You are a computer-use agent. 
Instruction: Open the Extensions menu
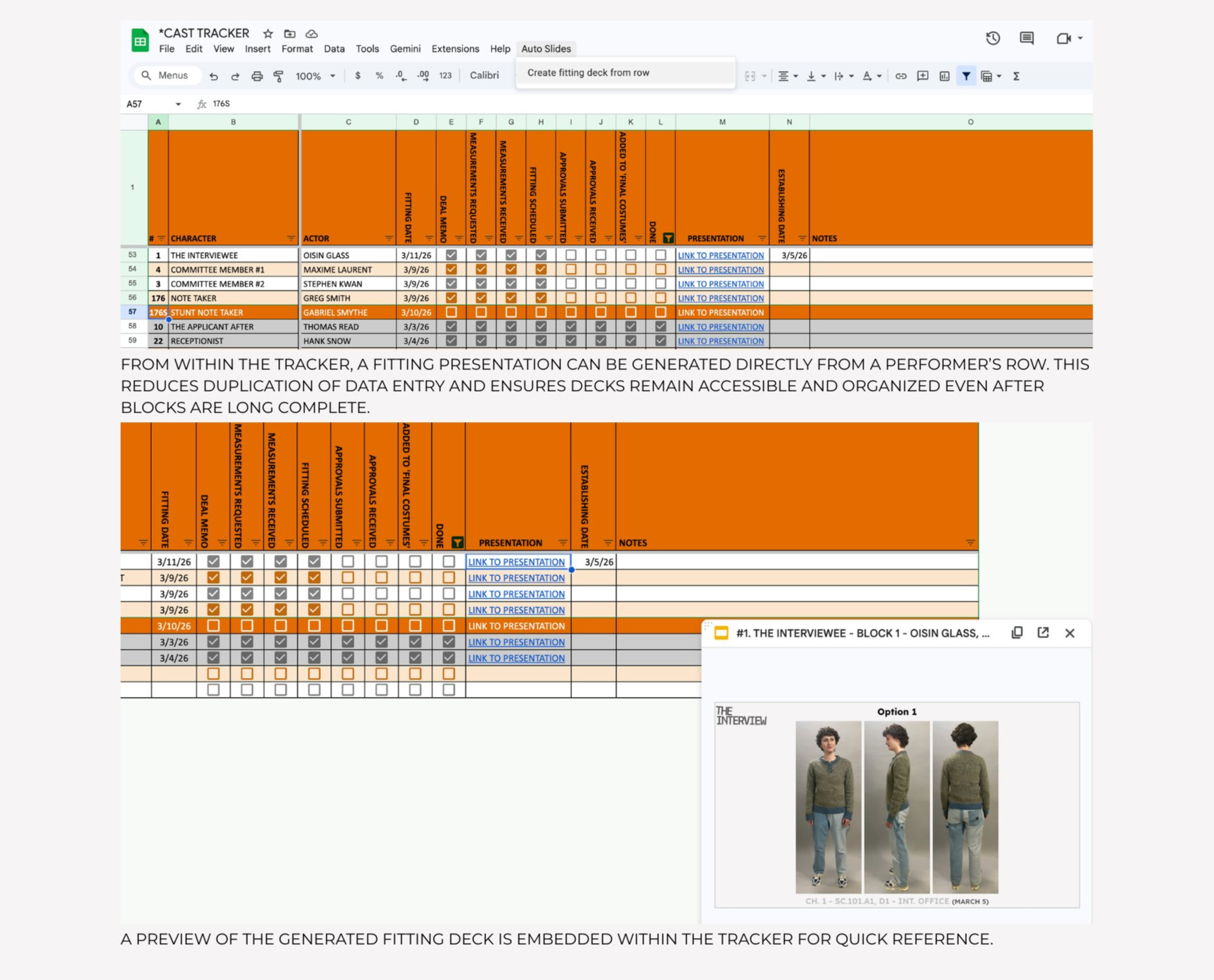[454, 49]
